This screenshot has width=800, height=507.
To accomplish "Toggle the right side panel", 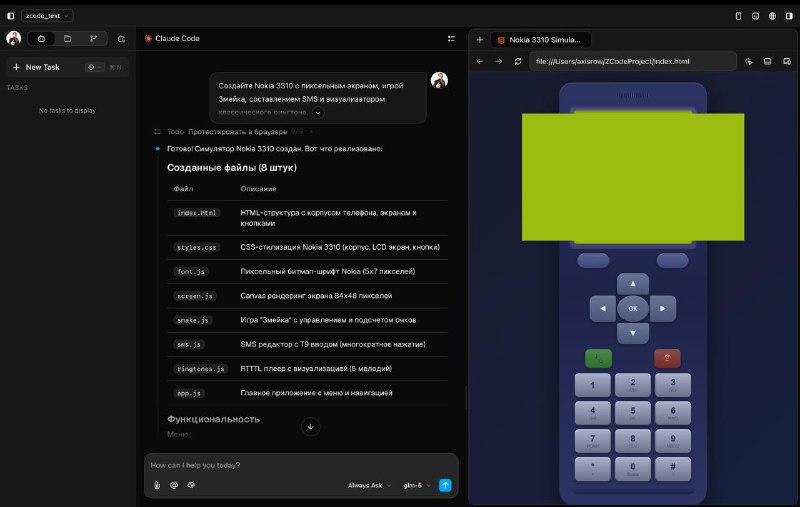I will 789,16.
